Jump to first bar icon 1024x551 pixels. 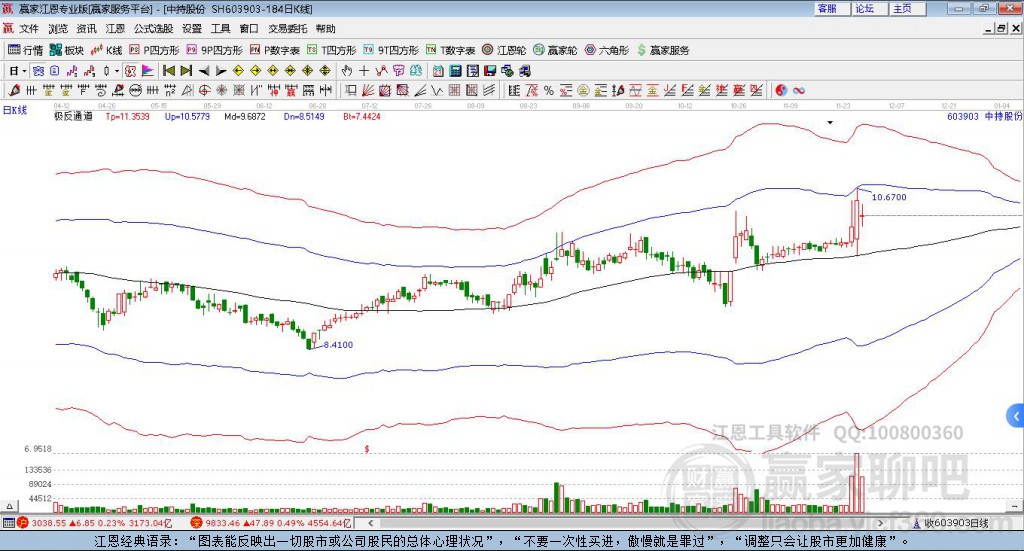point(169,71)
